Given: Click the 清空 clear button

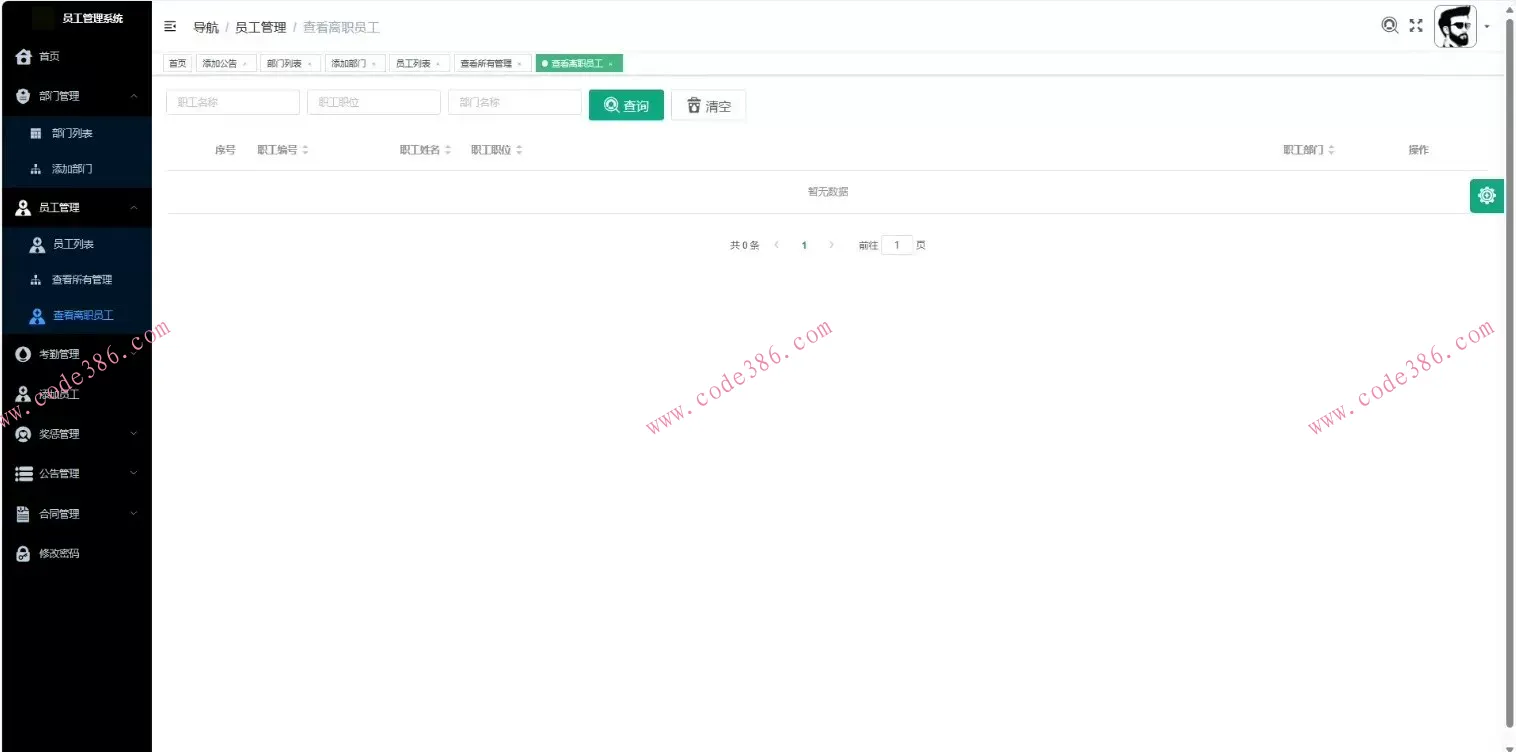Looking at the screenshot, I should click(708, 104).
